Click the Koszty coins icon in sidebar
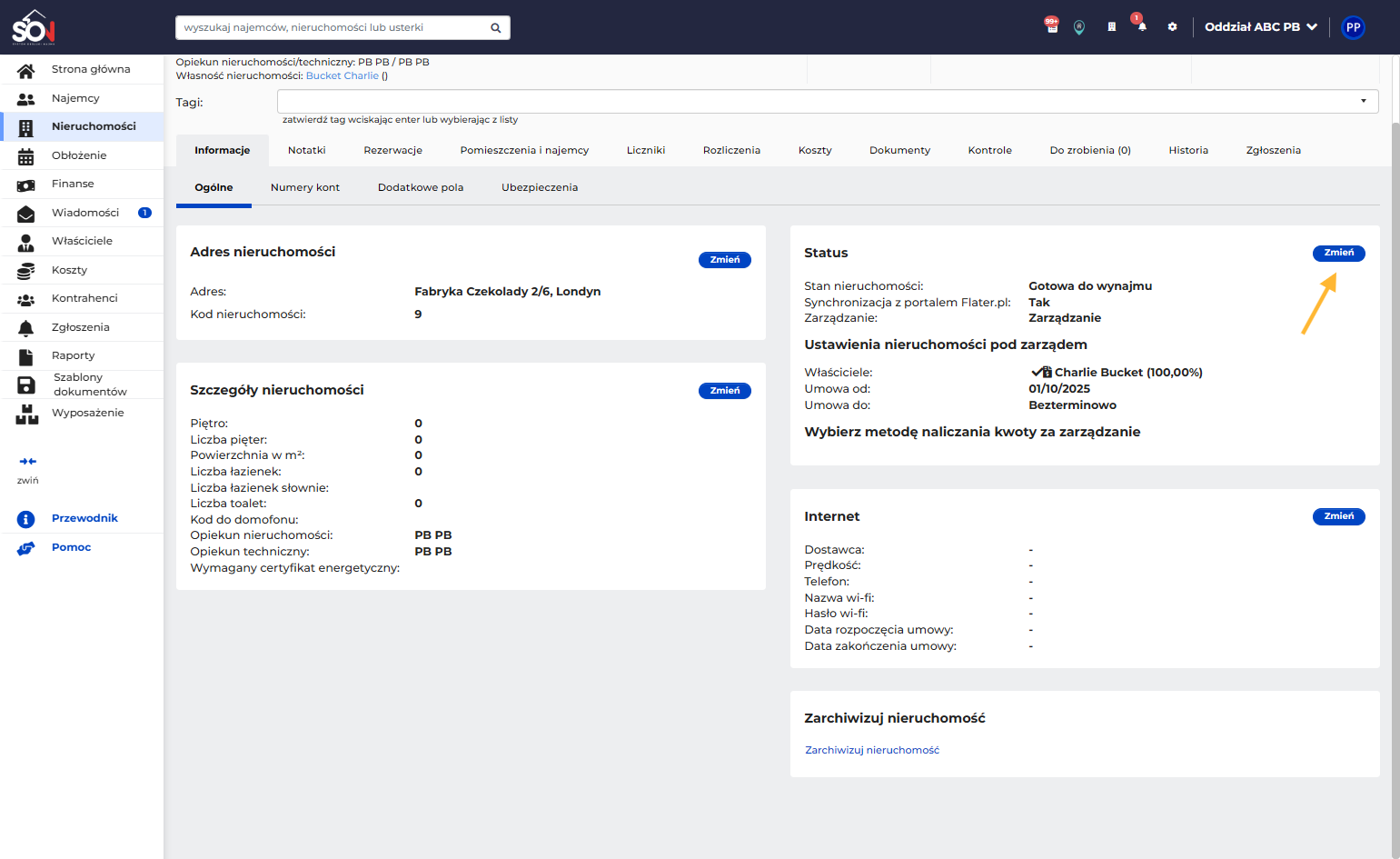 [x=26, y=271]
